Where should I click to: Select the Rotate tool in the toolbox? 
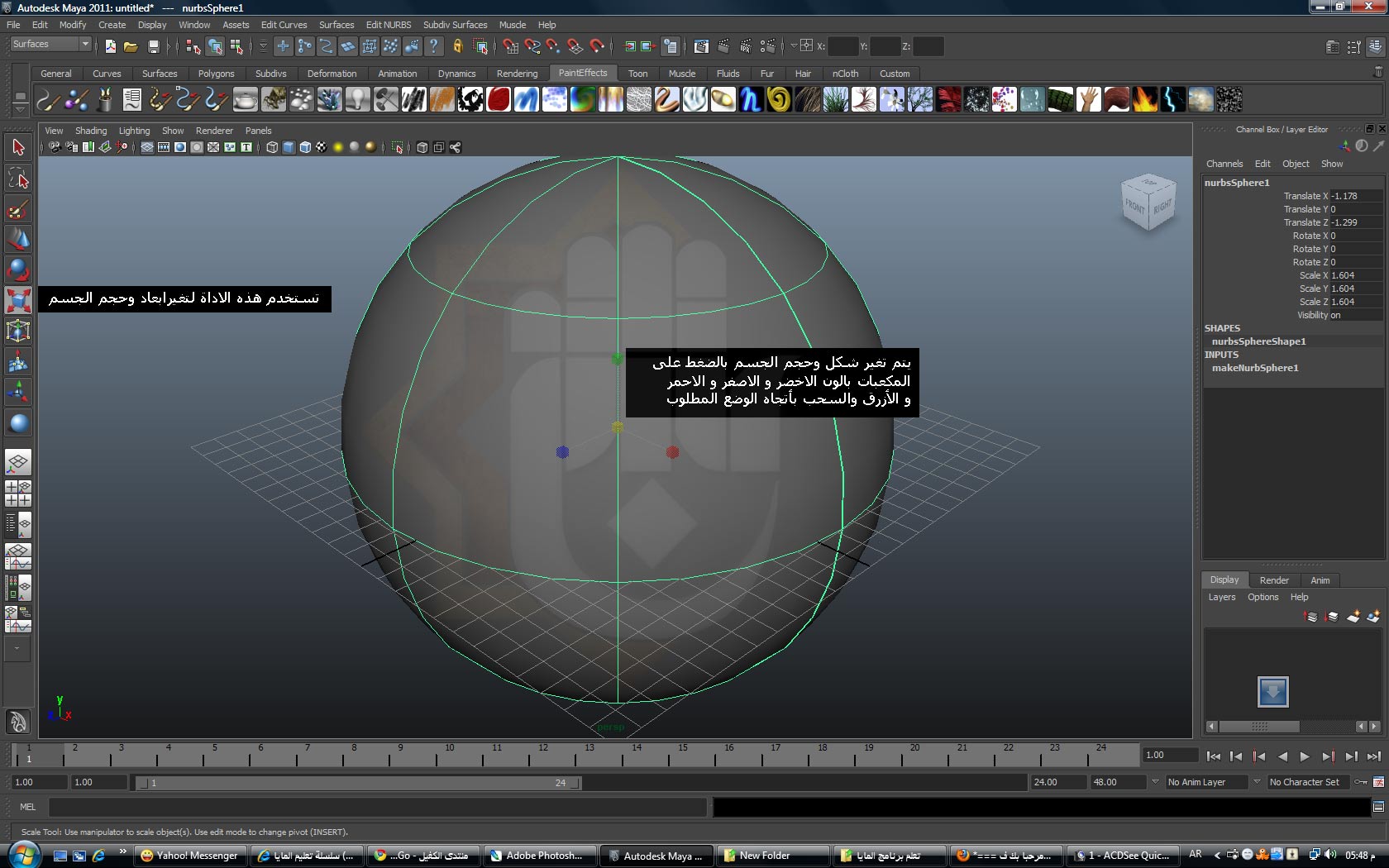pyautogui.click(x=18, y=269)
